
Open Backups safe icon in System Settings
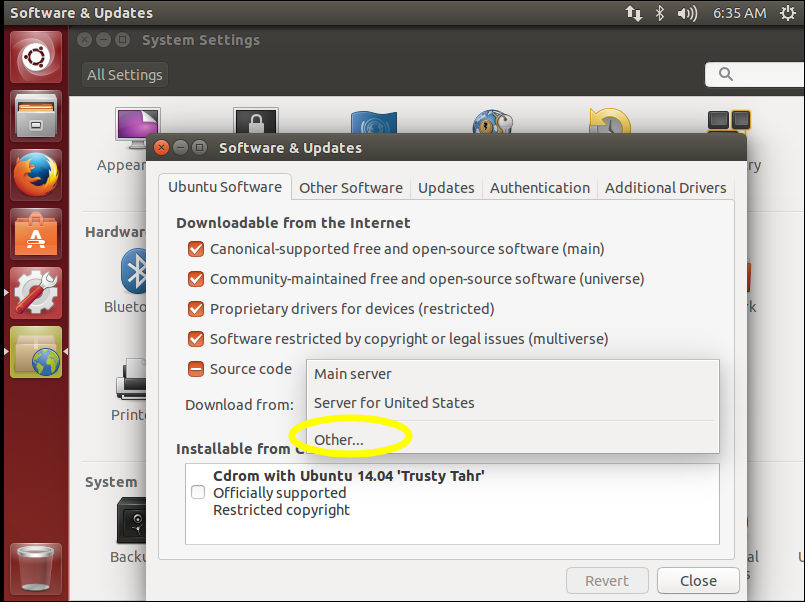(131, 520)
